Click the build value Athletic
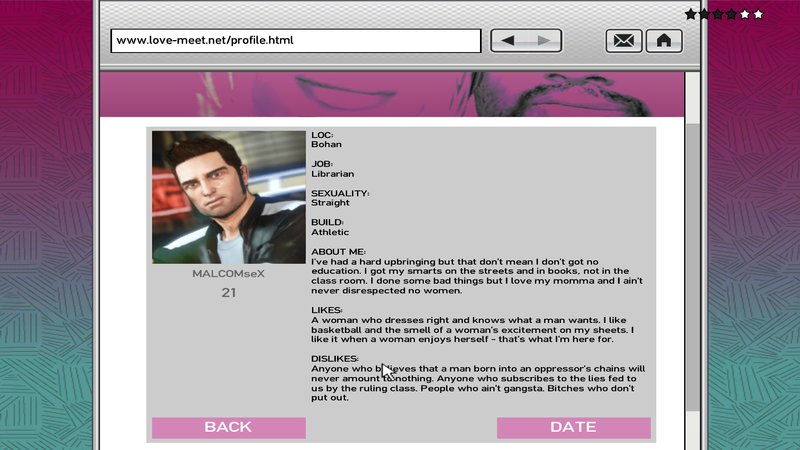 point(330,232)
